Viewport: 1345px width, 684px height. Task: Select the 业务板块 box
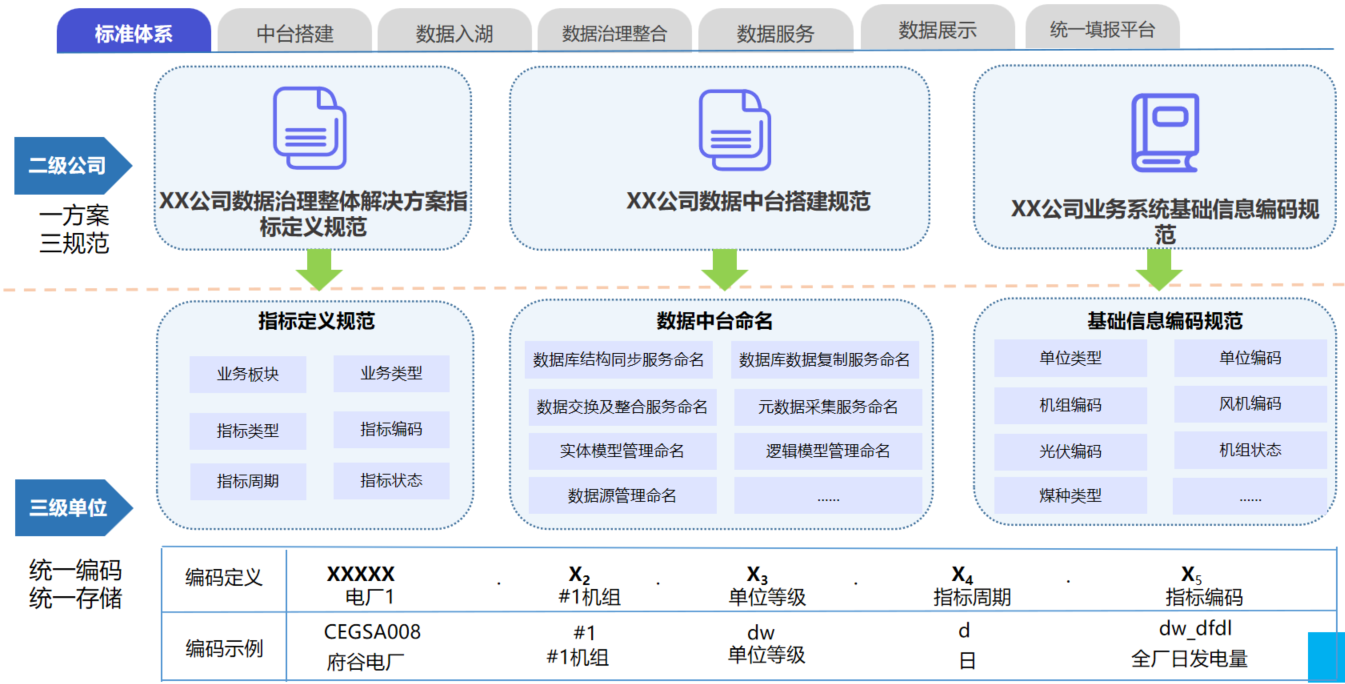(248, 374)
